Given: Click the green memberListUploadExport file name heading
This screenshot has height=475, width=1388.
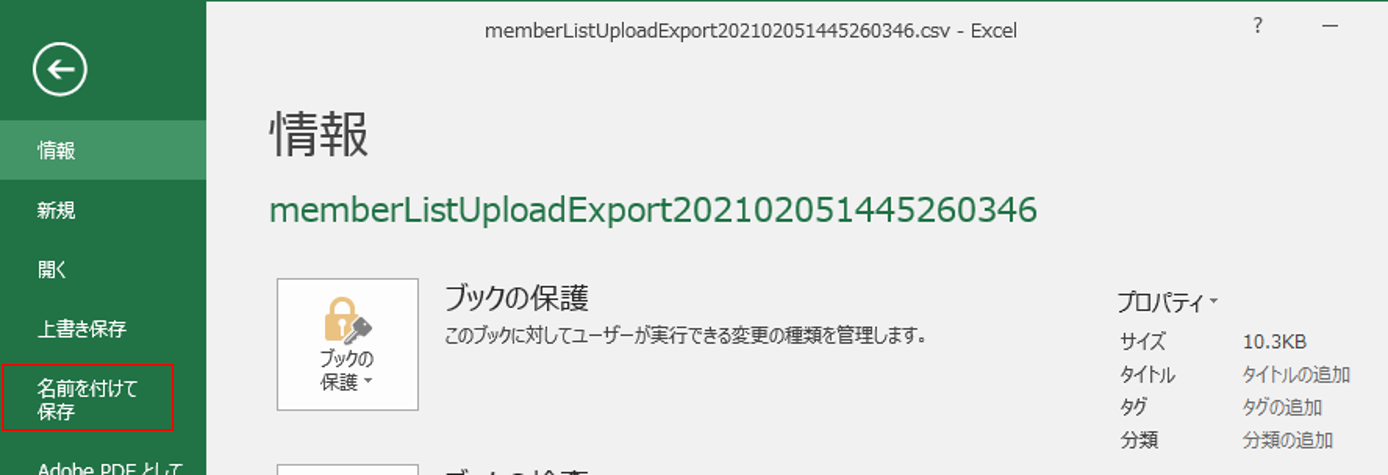Looking at the screenshot, I should click(653, 209).
